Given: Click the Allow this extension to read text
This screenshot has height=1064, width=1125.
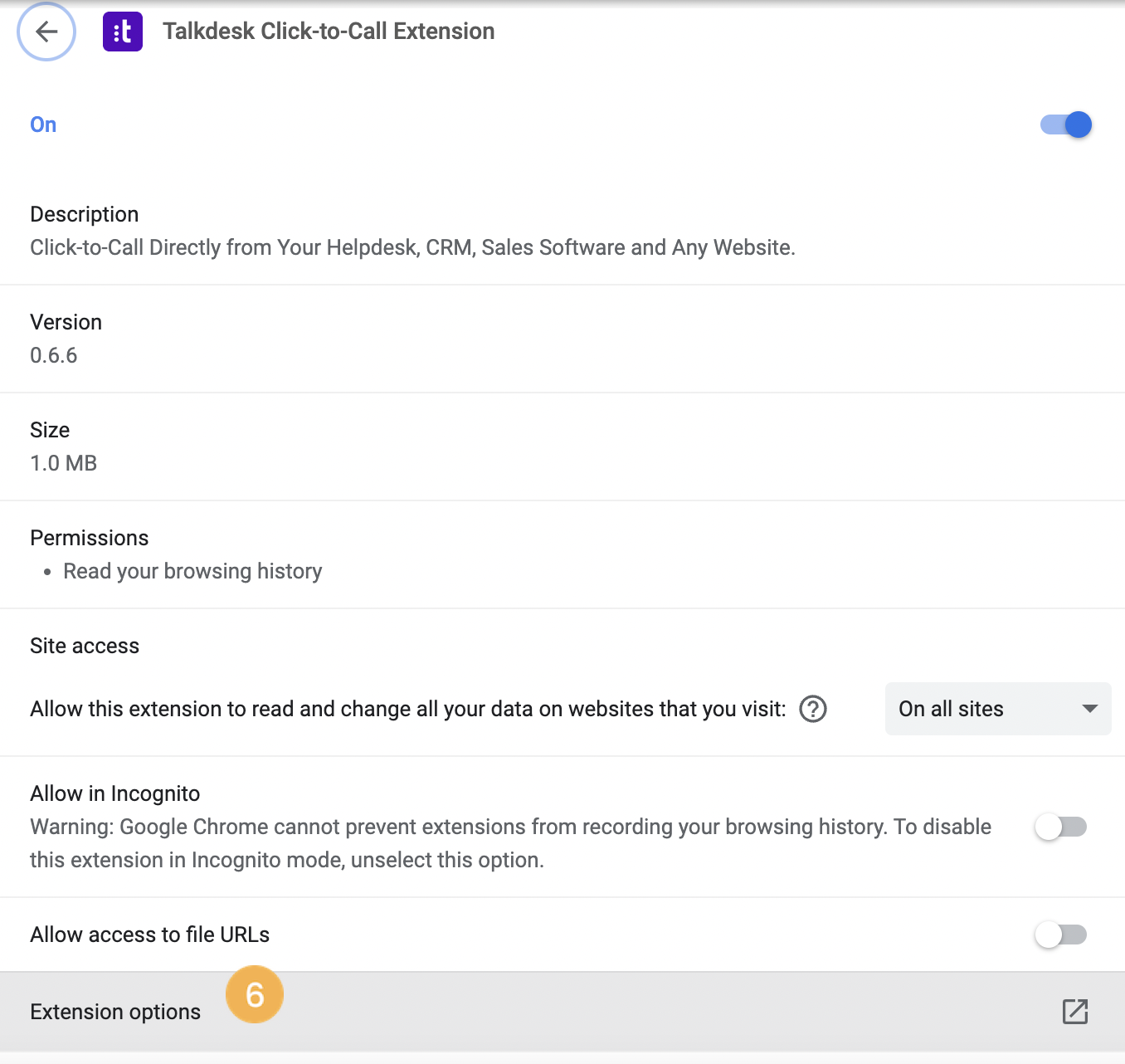Looking at the screenshot, I should (408, 709).
